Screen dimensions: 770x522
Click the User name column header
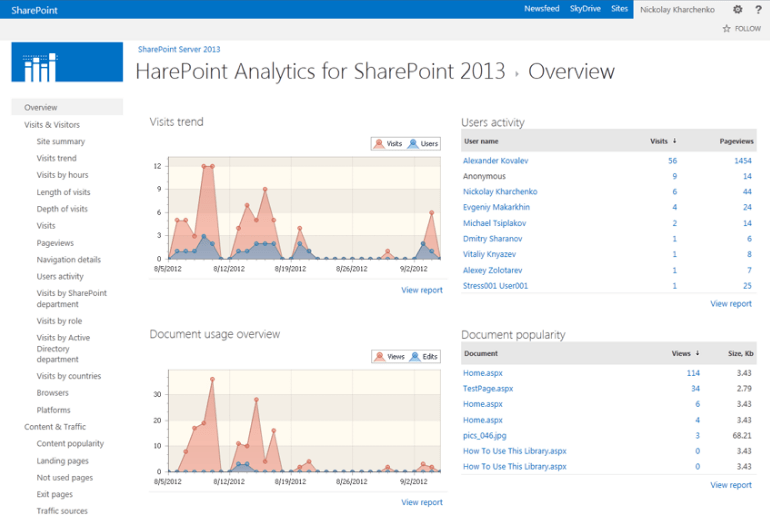pyautogui.click(x=481, y=141)
